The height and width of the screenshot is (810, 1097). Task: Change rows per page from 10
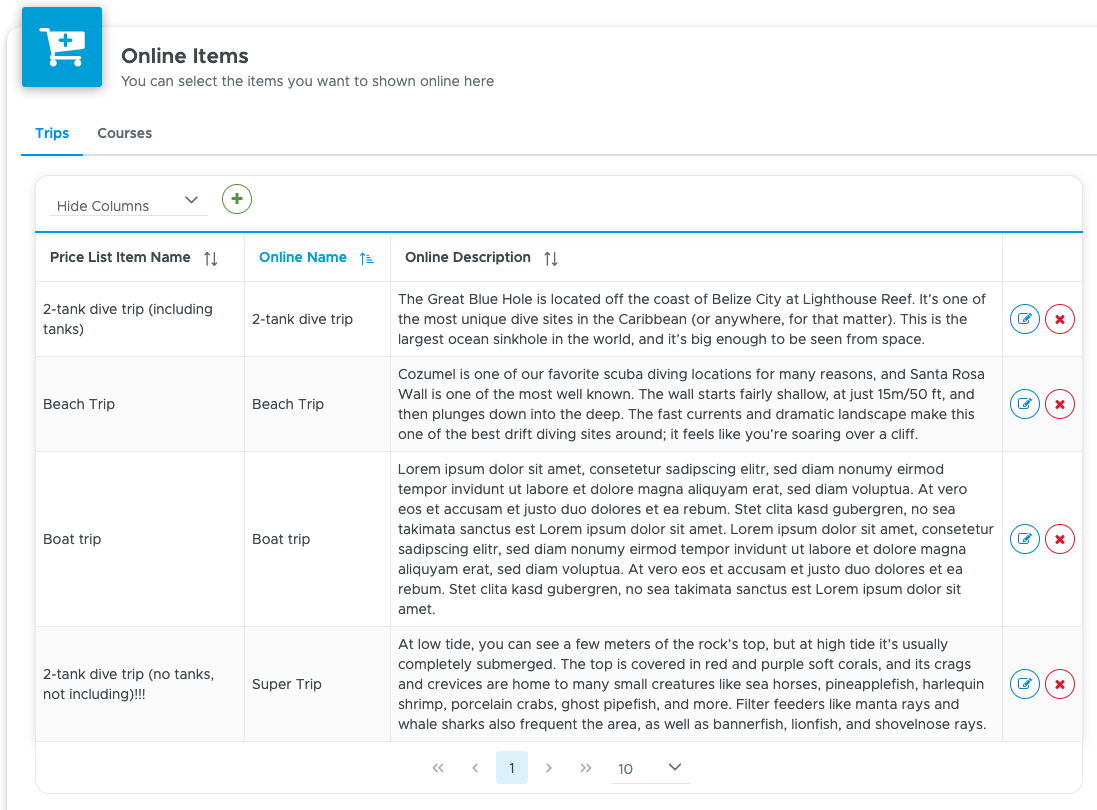point(651,768)
